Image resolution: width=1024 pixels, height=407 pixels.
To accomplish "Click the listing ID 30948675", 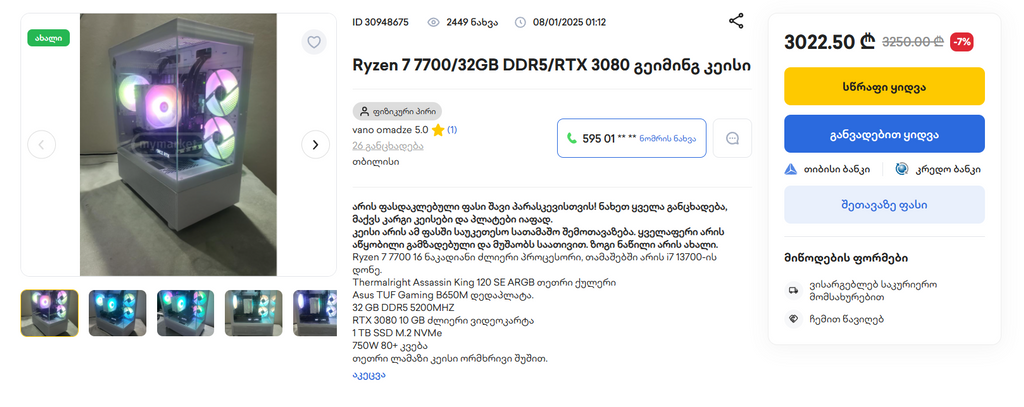I will coord(381,22).
